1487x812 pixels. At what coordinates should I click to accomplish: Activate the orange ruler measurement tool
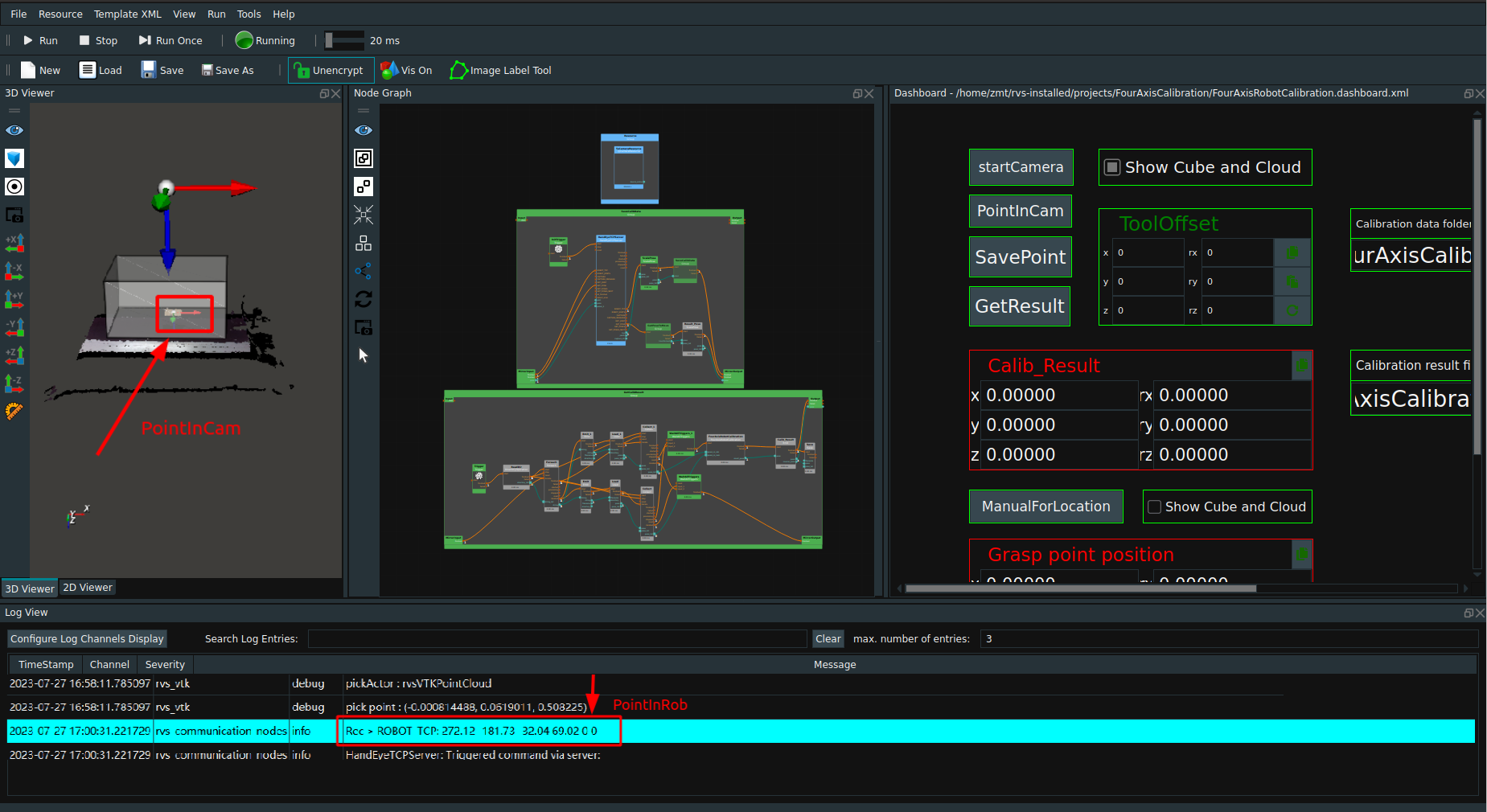(14, 411)
